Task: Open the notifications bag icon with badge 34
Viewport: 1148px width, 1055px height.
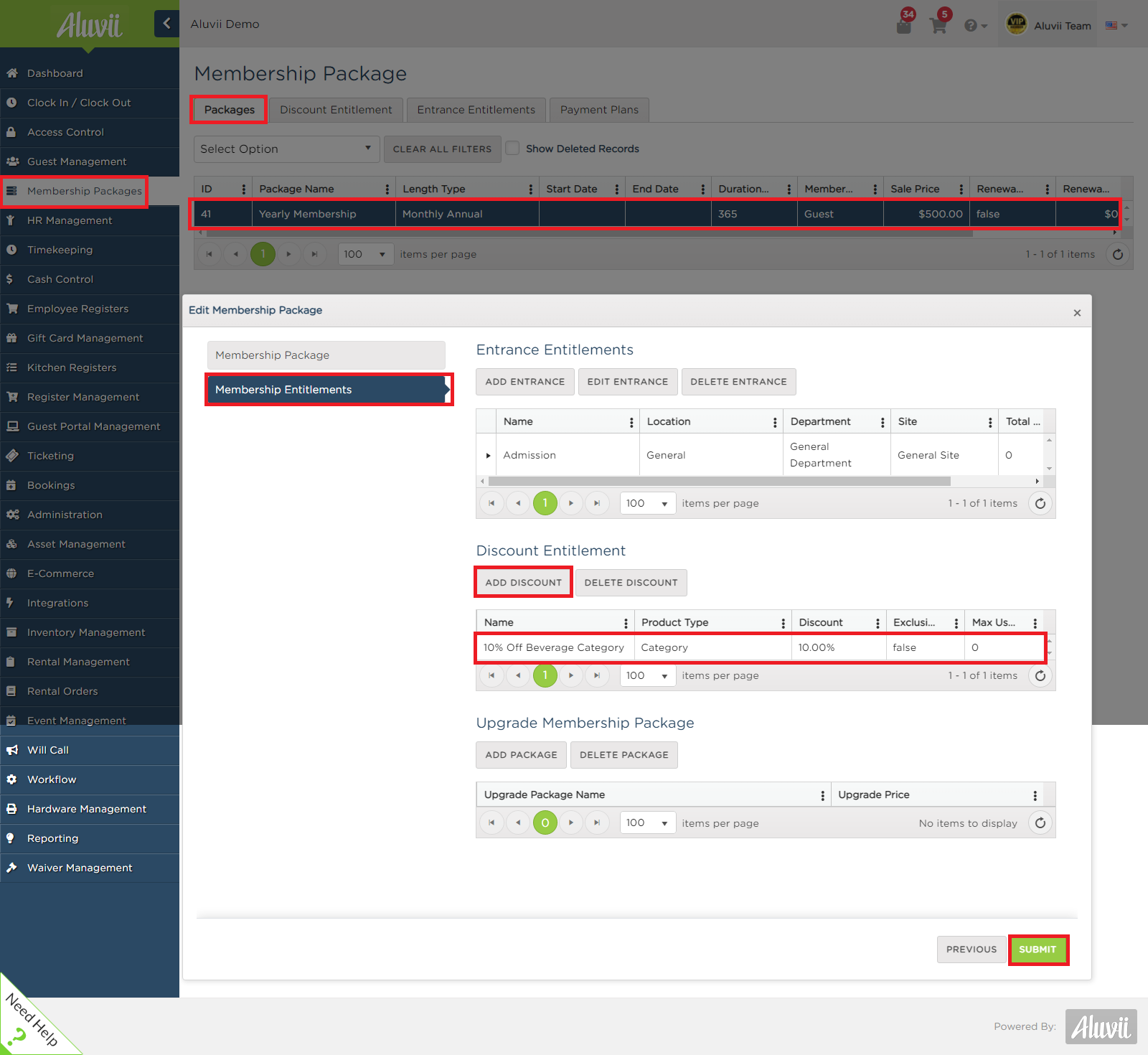Action: pyautogui.click(x=904, y=24)
